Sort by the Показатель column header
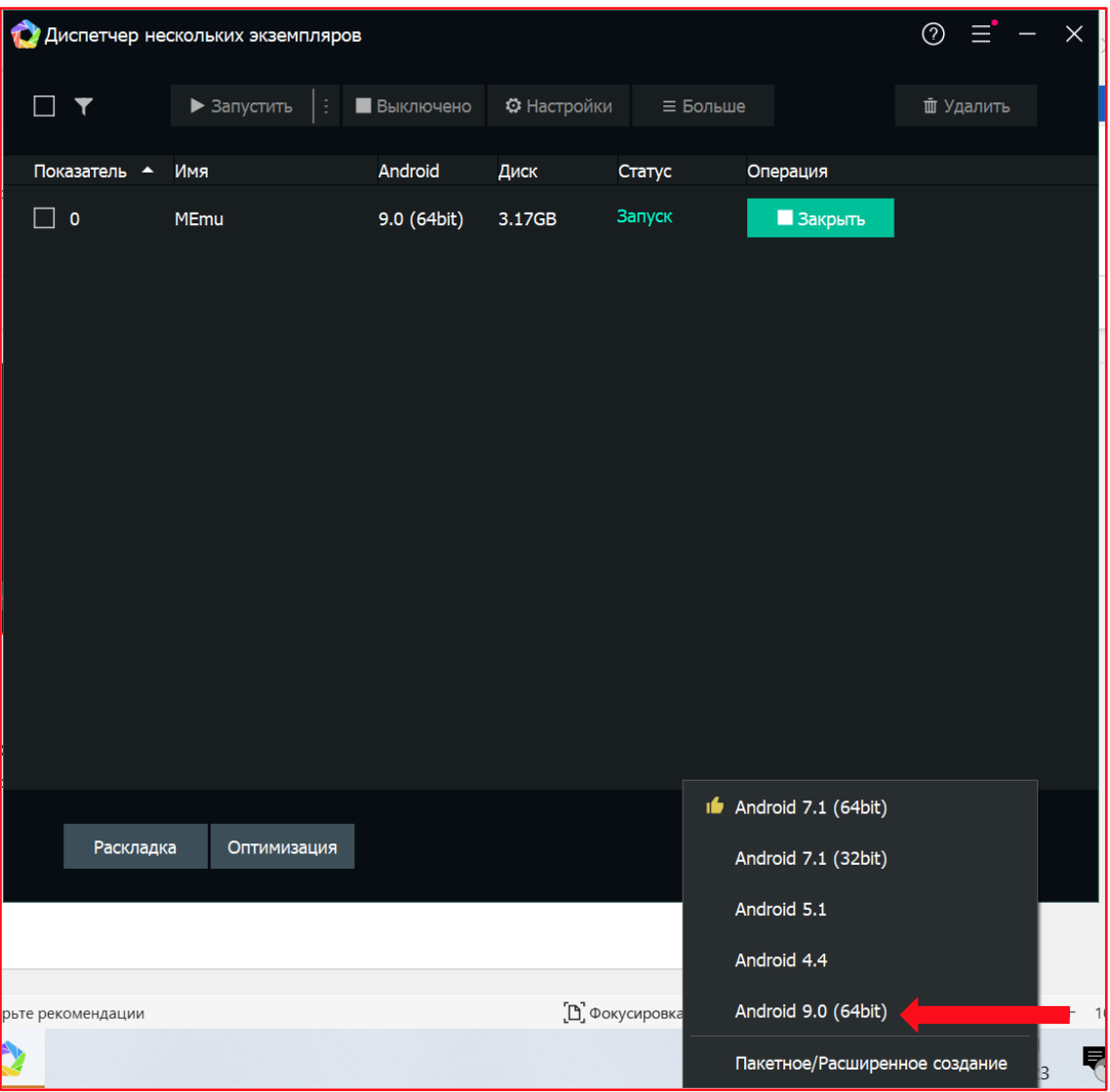 pos(80,172)
